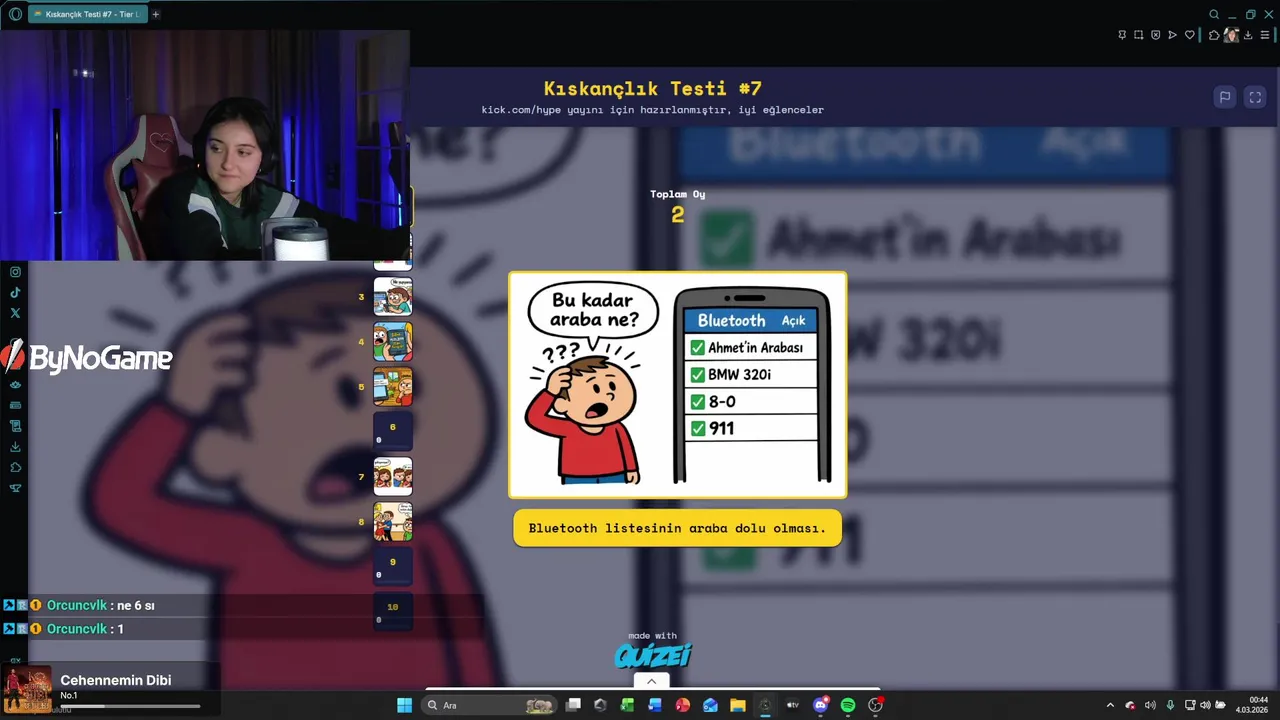Open Spotify from the taskbar
The image size is (1280, 720).
tap(848, 705)
